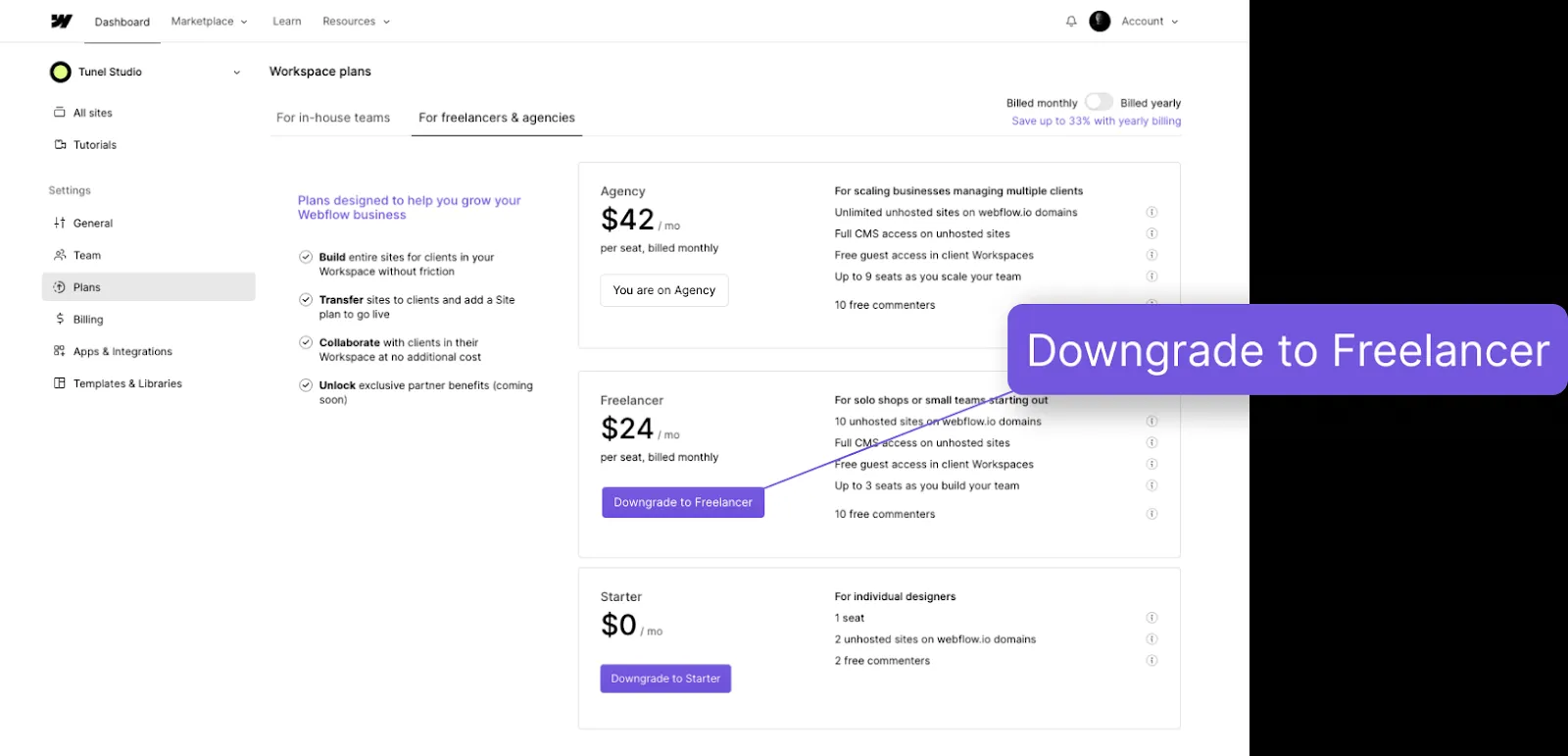The height and width of the screenshot is (756, 1568).
Task: Info icon for 10 unhosted sites
Action: pyautogui.click(x=1151, y=422)
